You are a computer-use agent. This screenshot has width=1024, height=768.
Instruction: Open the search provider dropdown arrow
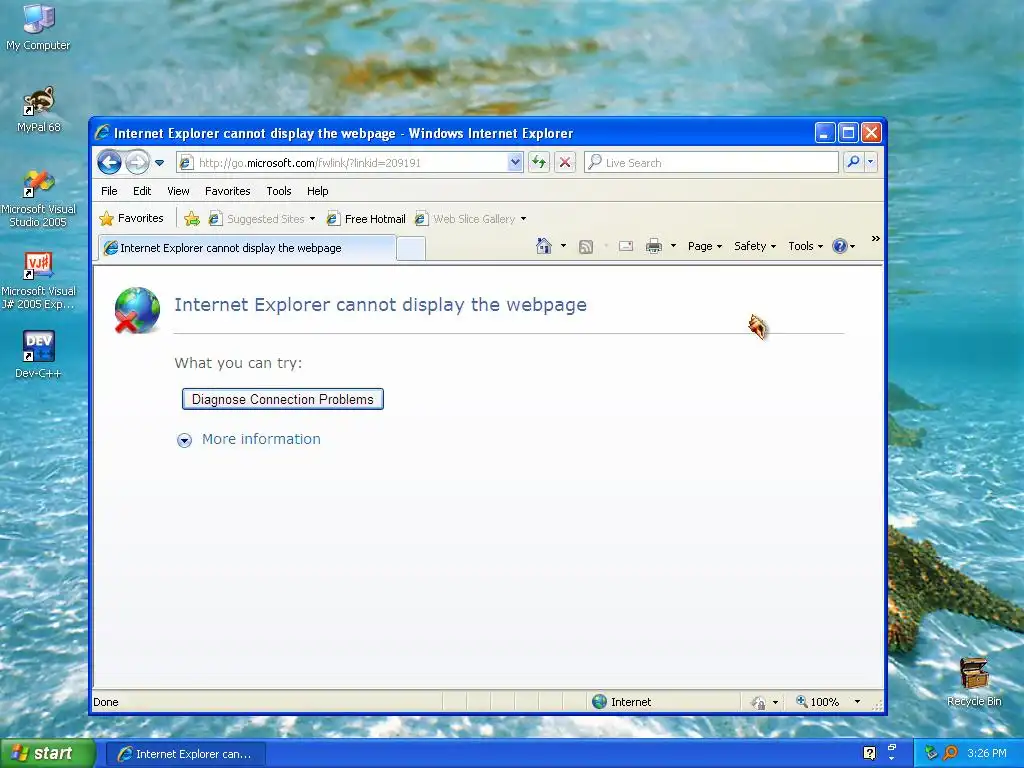[x=871, y=162]
